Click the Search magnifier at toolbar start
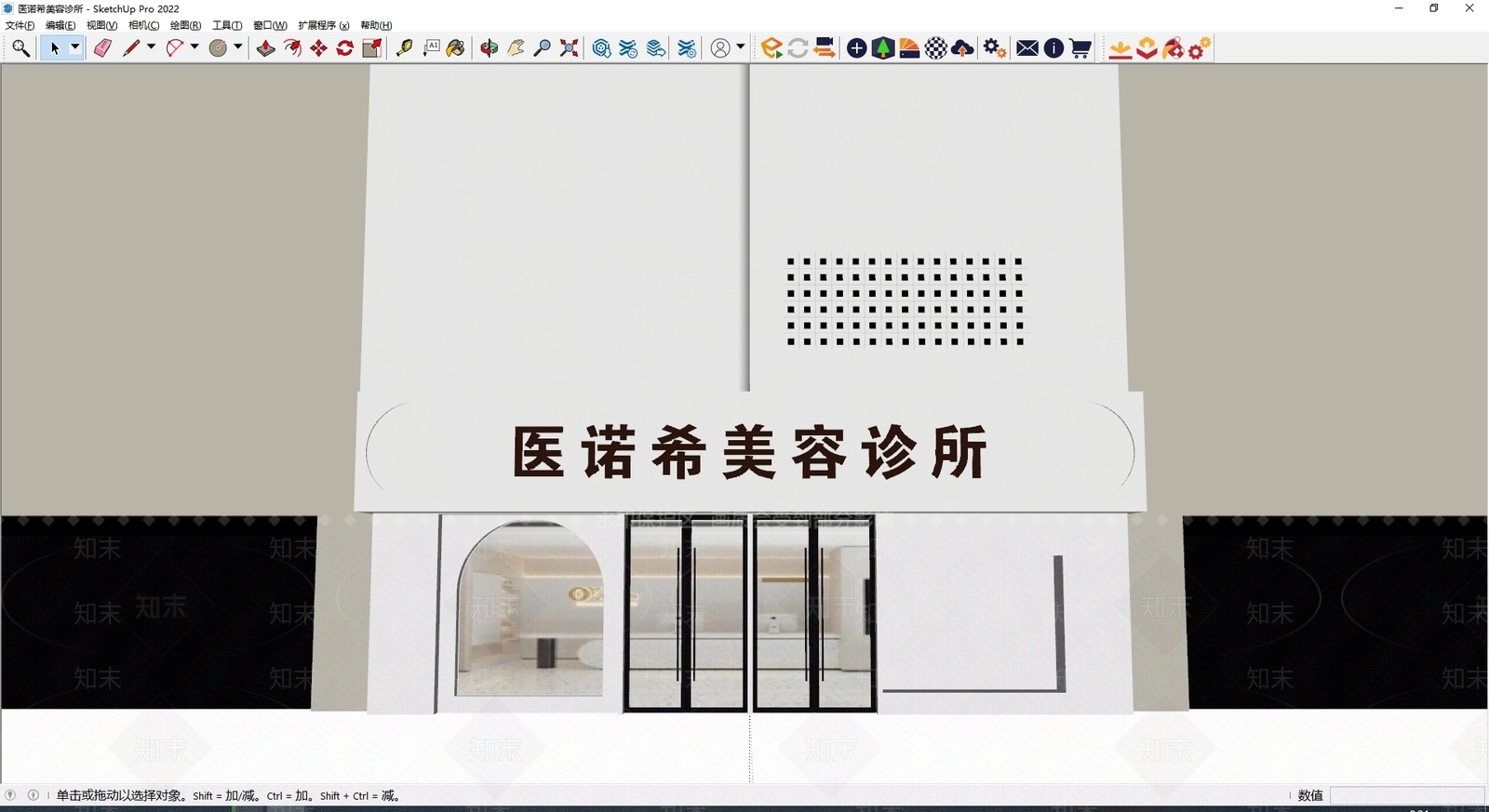1489x812 pixels. (20, 48)
